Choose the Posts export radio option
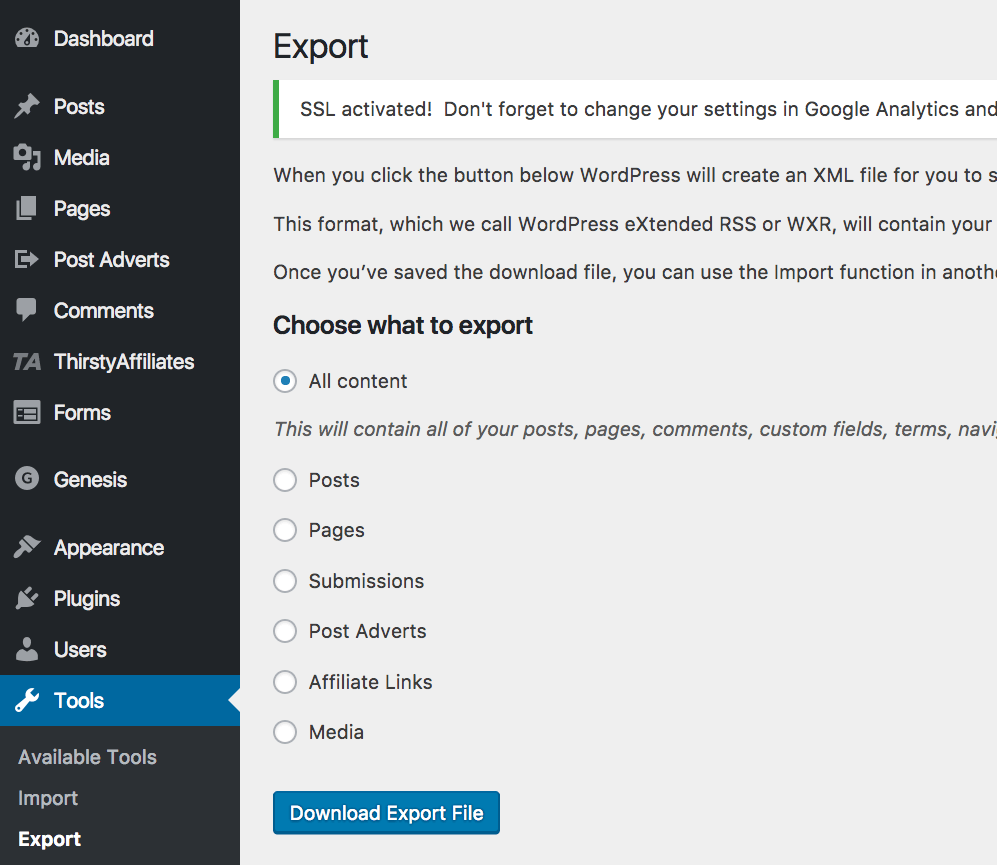Screen dimensions: 997x865 [x=285, y=480]
